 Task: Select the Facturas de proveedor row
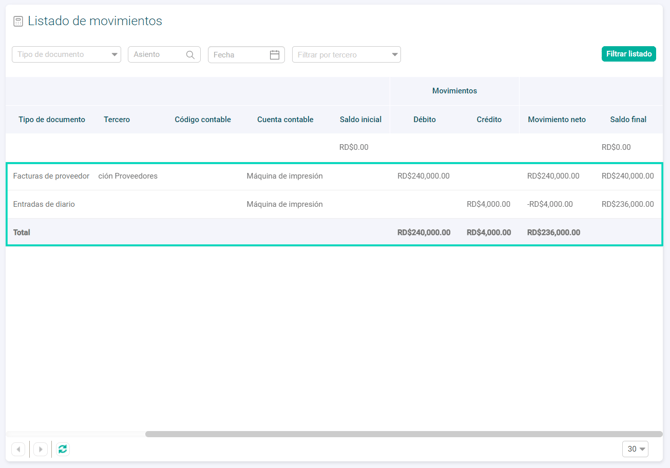coord(51,176)
